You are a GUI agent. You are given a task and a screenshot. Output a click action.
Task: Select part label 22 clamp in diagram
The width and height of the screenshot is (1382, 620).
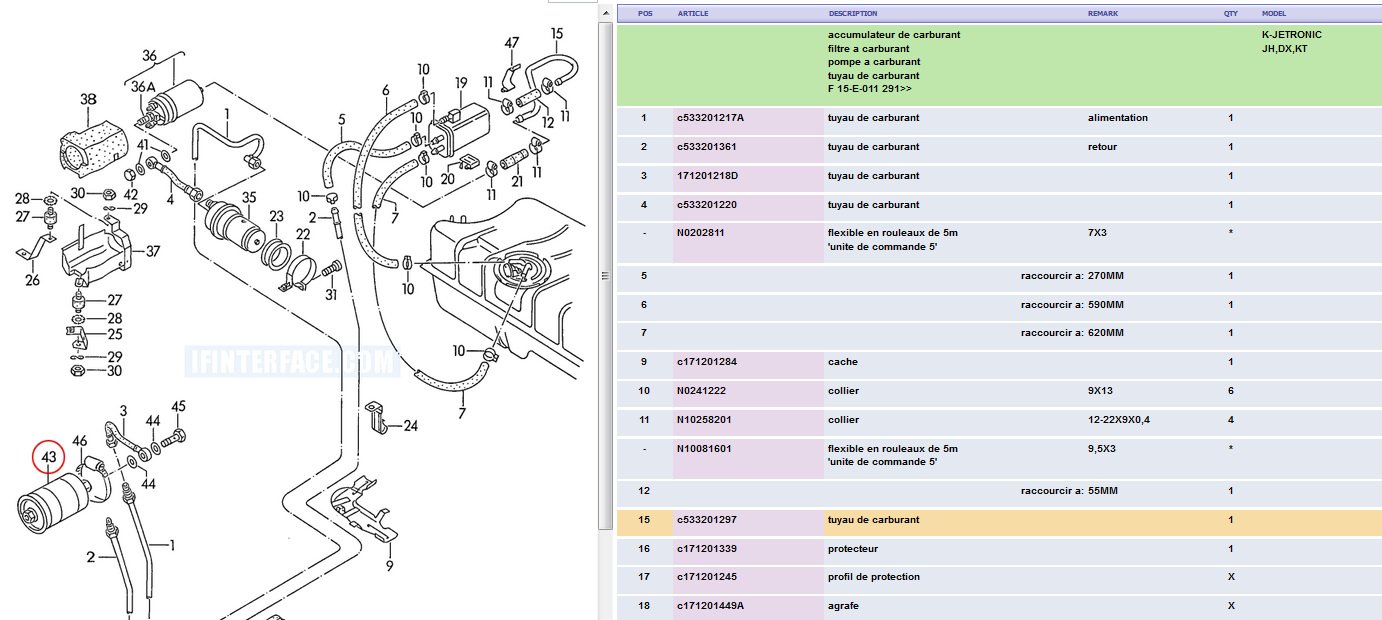tap(302, 234)
